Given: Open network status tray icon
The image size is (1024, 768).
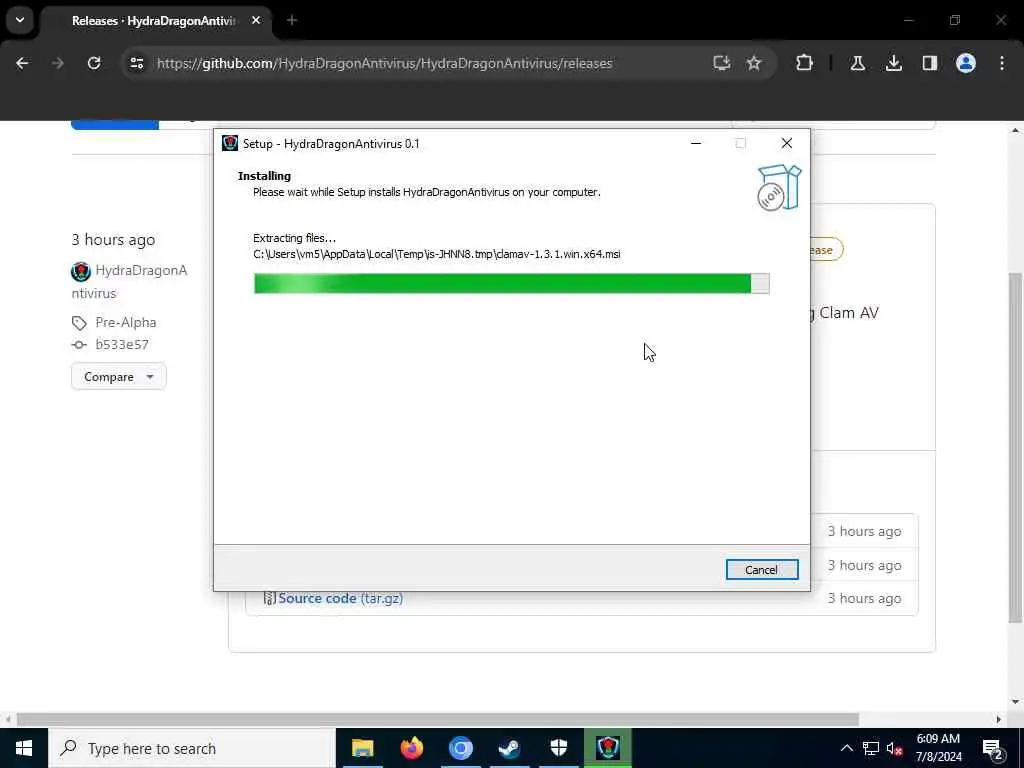Looking at the screenshot, I should pyautogui.click(x=871, y=748).
